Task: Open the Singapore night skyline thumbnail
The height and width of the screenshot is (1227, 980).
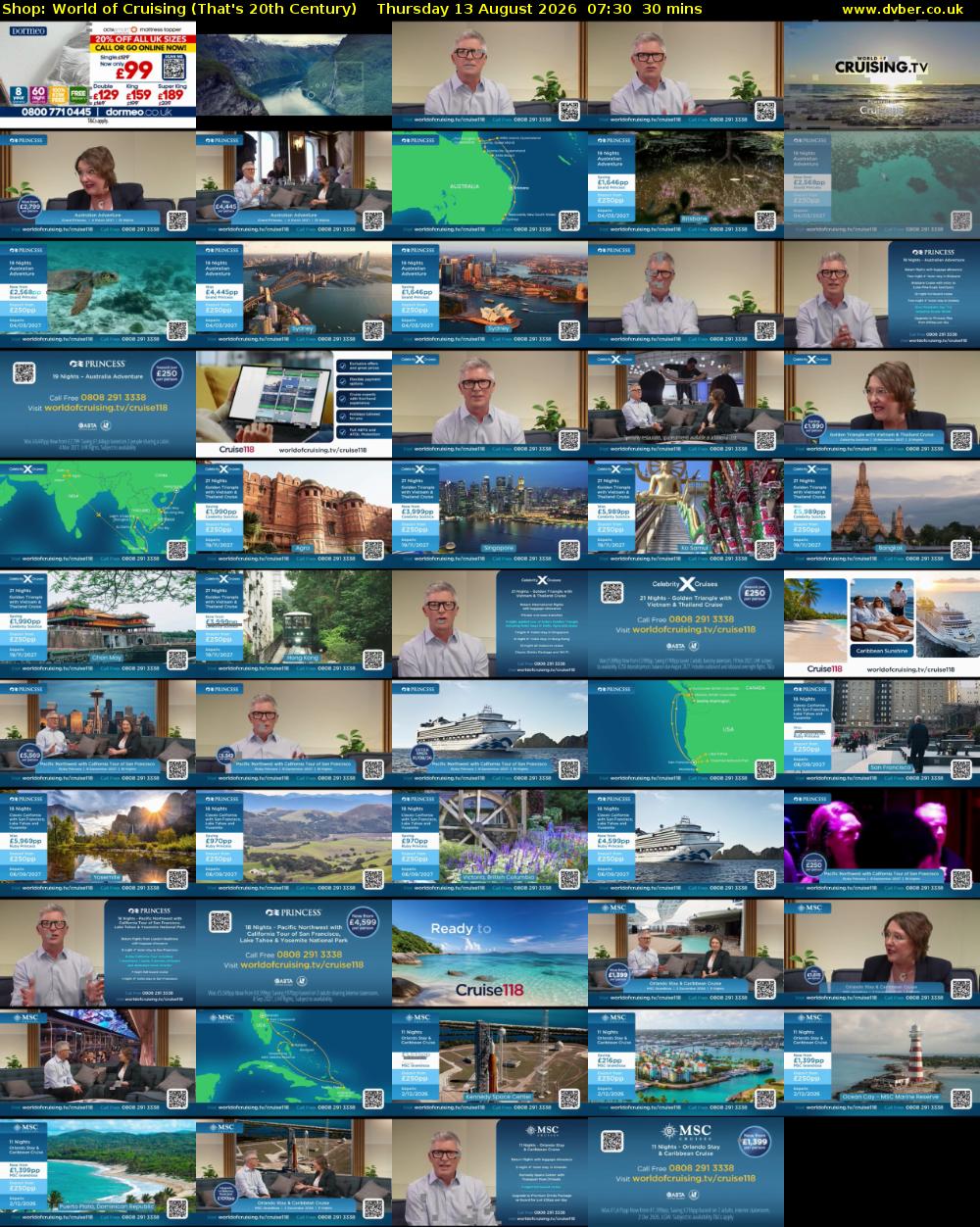Action: point(490,514)
